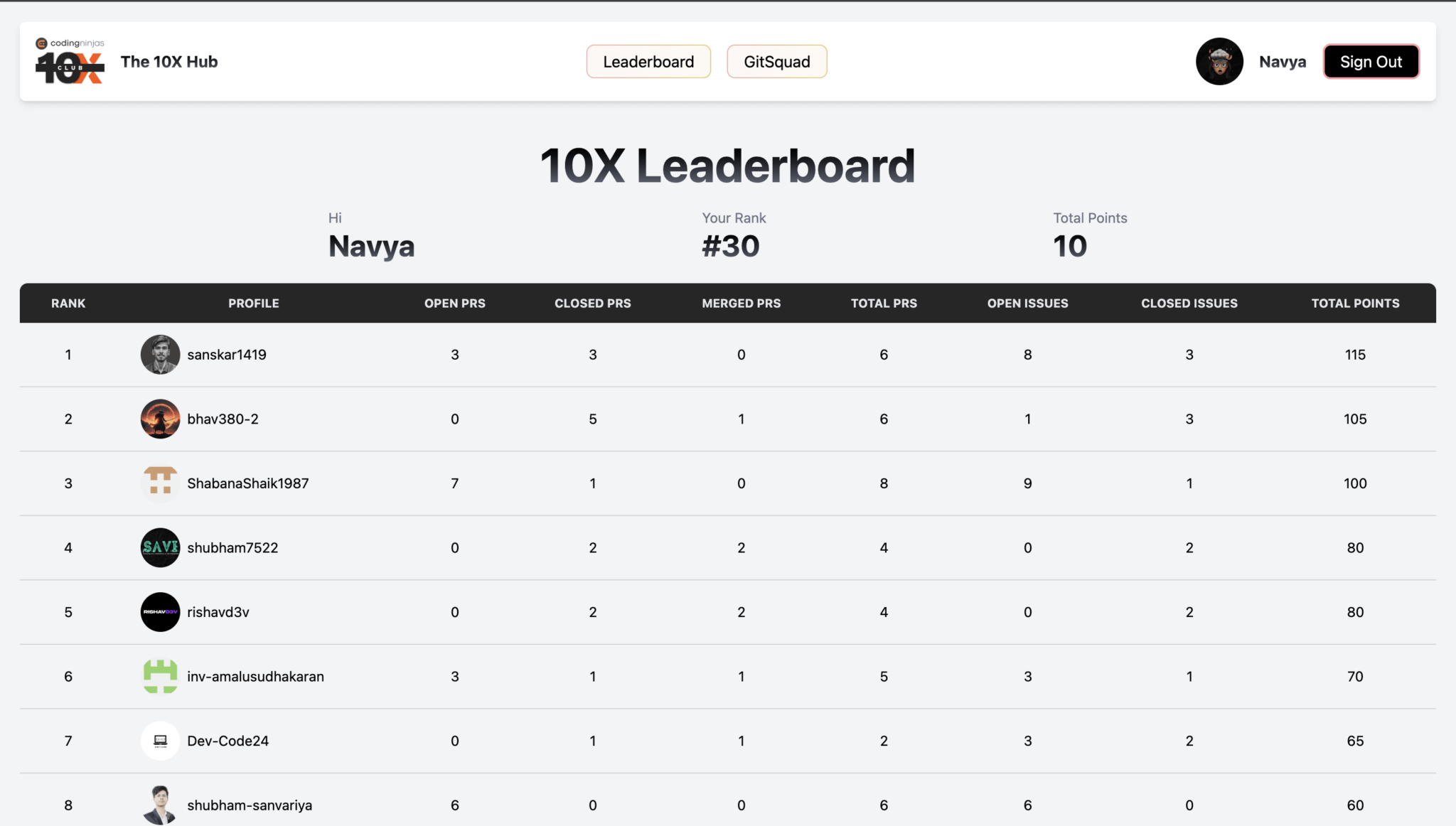Open the Leaderboard tab
The image size is (1456, 826).
coord(648,61)
